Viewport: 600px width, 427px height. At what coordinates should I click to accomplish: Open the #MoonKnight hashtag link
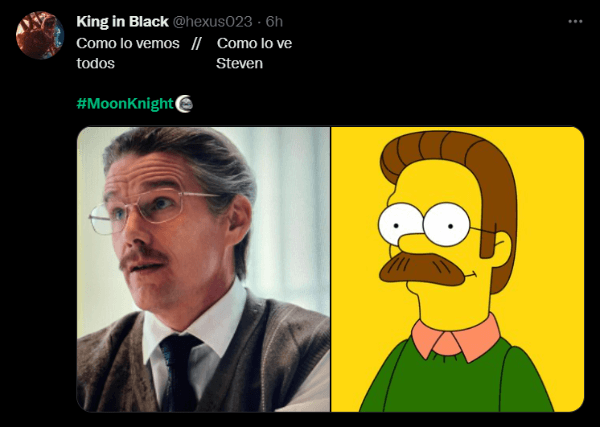[125, 104]
